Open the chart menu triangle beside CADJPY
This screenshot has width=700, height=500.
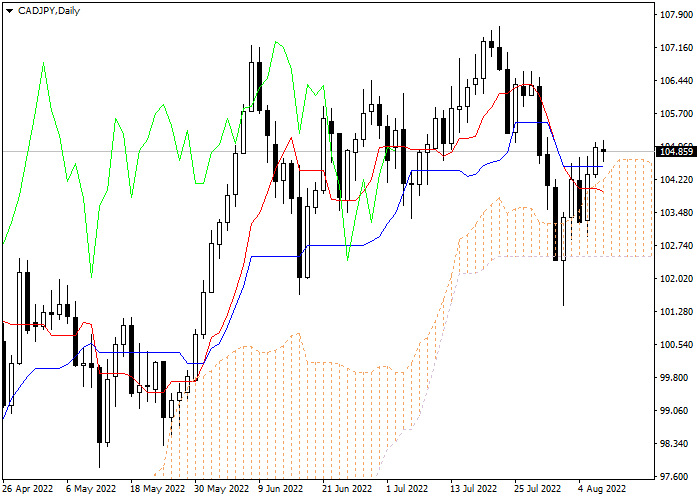(x=9, y=11)
